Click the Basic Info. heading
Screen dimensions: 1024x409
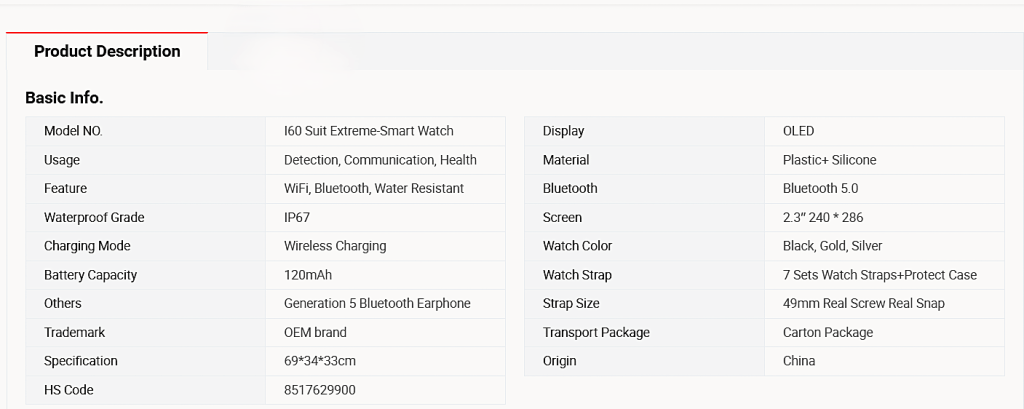click(64, 98)
